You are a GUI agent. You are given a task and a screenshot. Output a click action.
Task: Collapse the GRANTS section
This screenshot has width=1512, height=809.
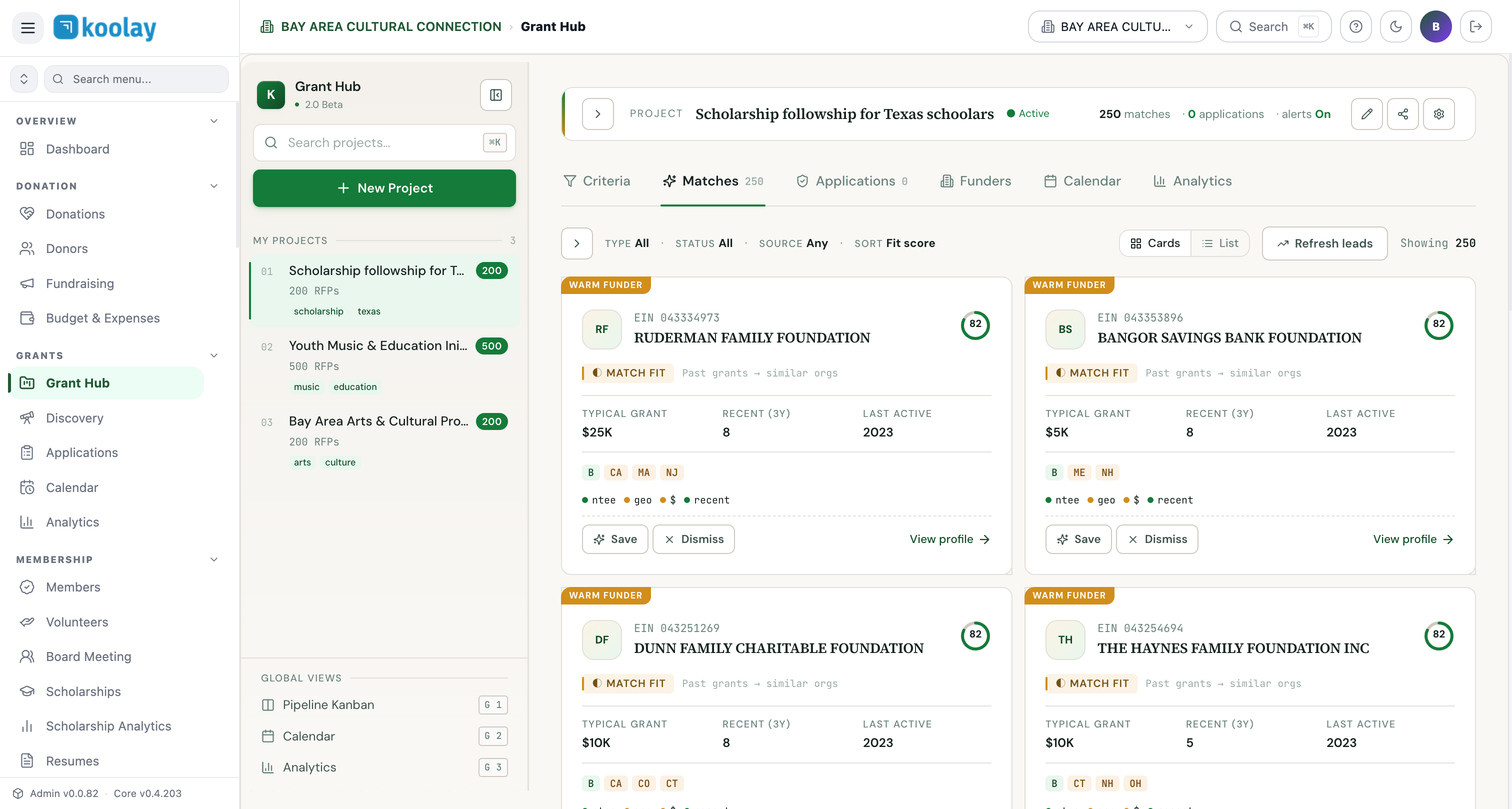pos(213,355)
